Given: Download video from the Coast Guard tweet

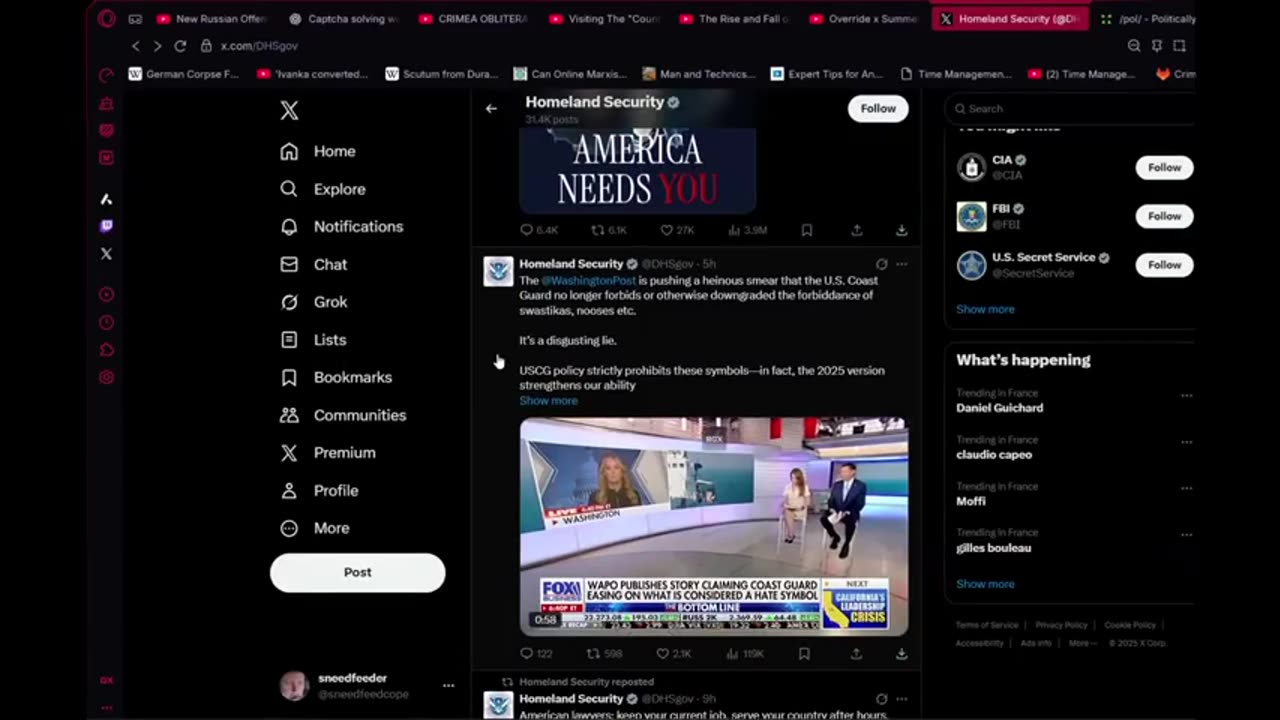Looking at the screenshot, I should (901, 654).
